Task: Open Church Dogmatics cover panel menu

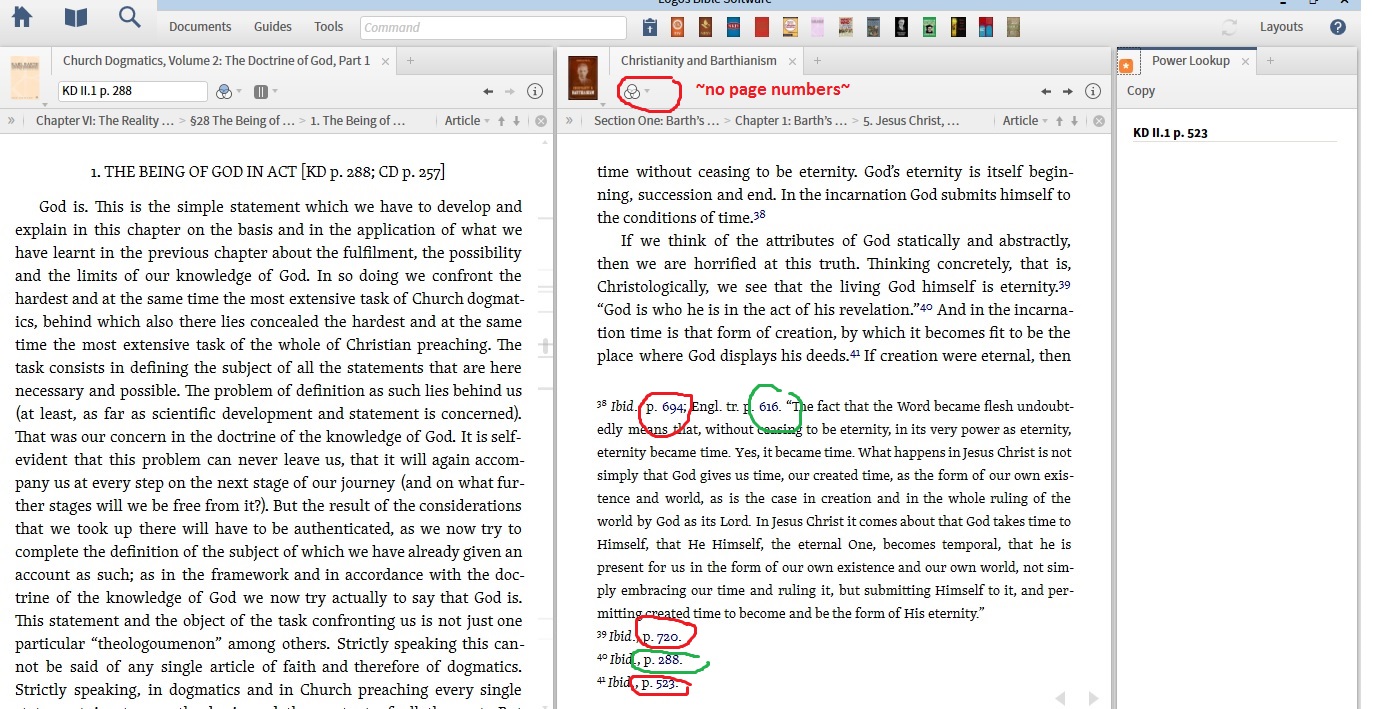Action: [24, 77]
